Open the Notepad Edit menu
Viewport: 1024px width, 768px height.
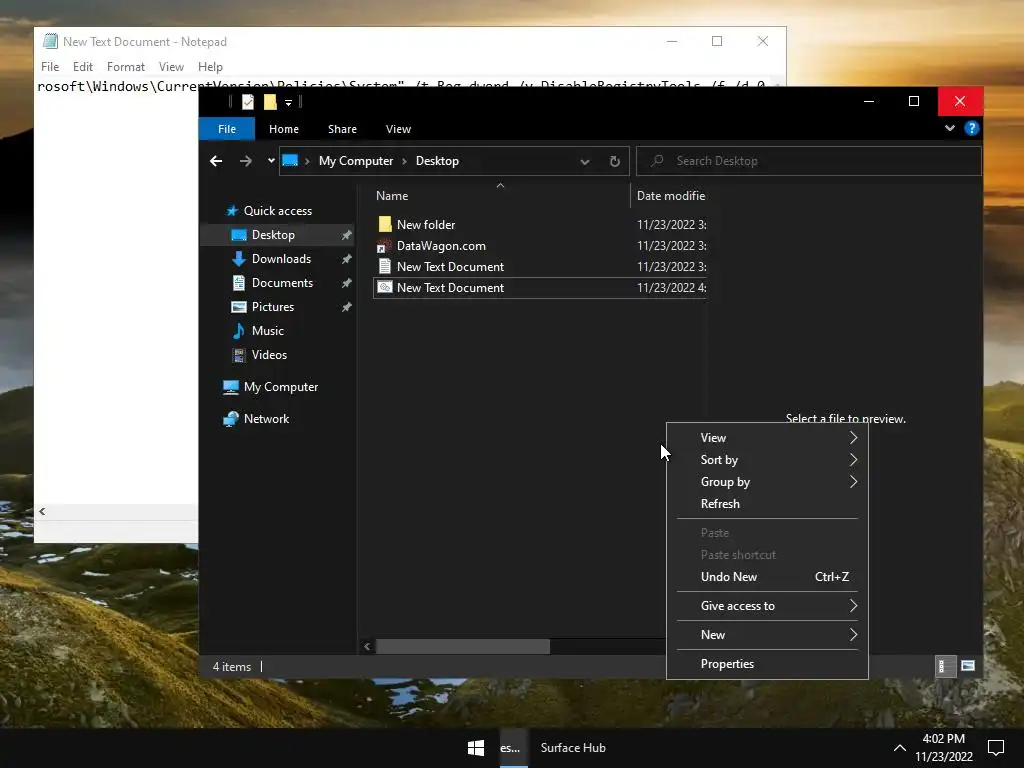tap(82, 67)
